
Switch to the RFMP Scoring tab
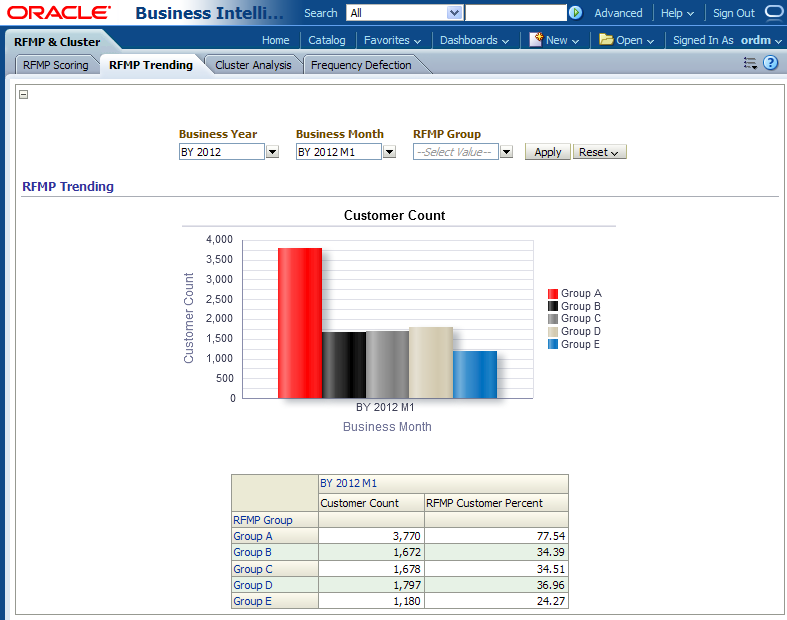pyautogui.click(x=56, y=65)
